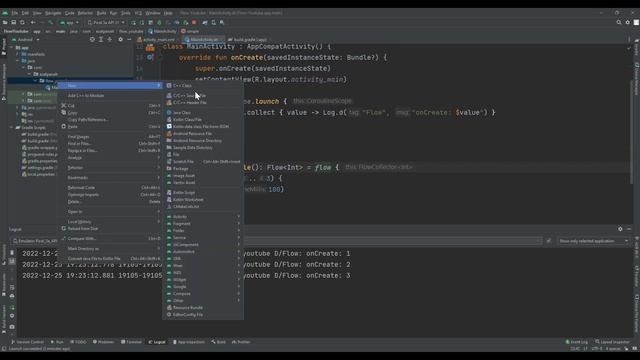This screenshot has width=640, height=360.
Task: Expand the Service submenu
Action: point(203,238)
